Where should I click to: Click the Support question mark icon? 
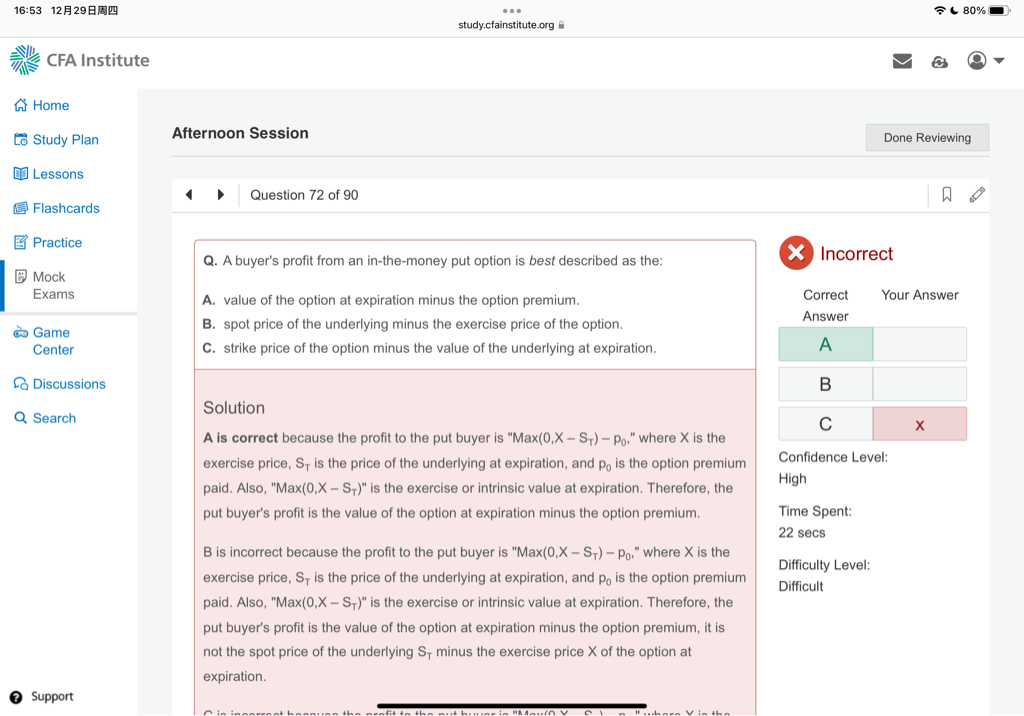point(16,697)
